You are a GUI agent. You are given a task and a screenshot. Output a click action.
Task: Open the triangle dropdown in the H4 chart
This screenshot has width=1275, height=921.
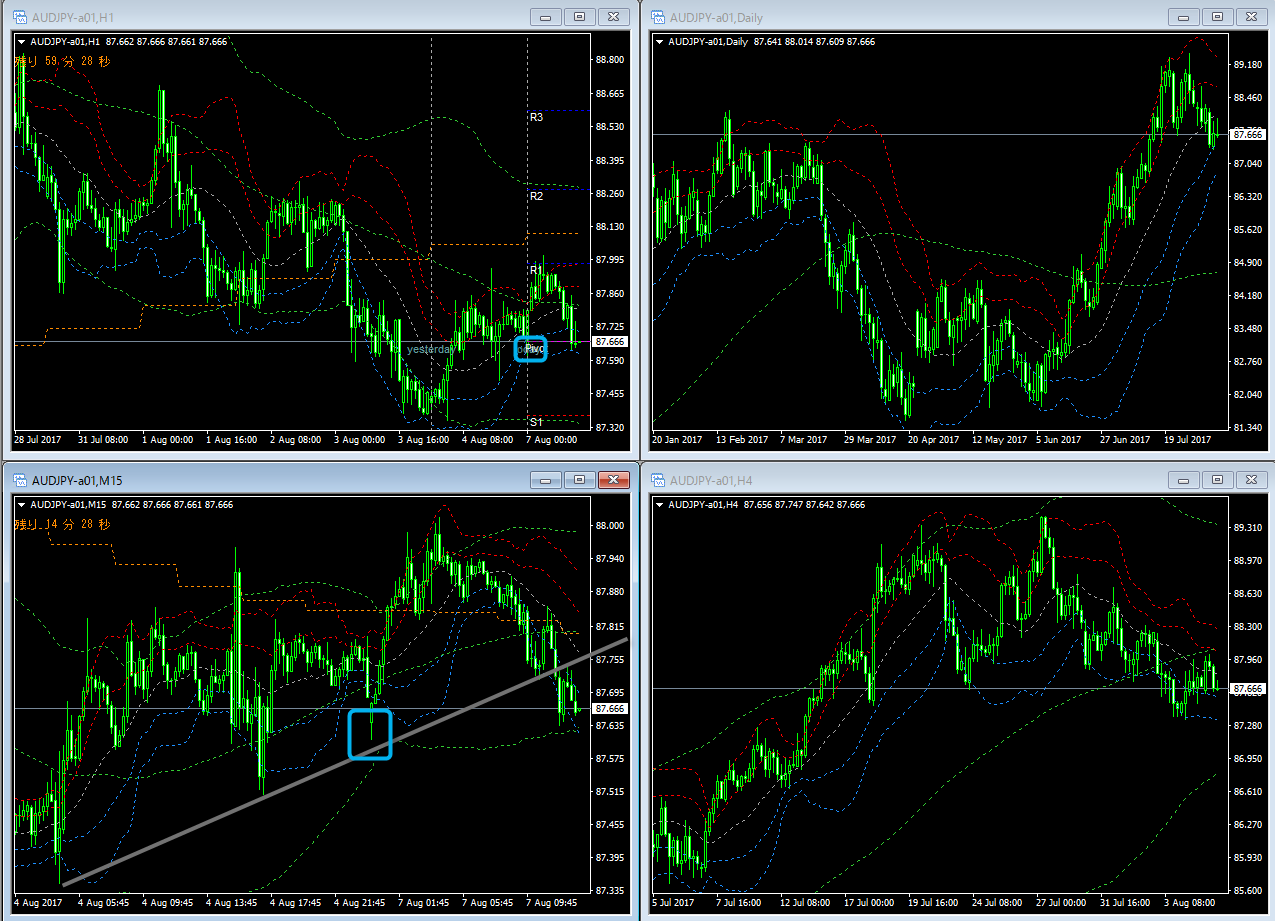click(659, 505)
